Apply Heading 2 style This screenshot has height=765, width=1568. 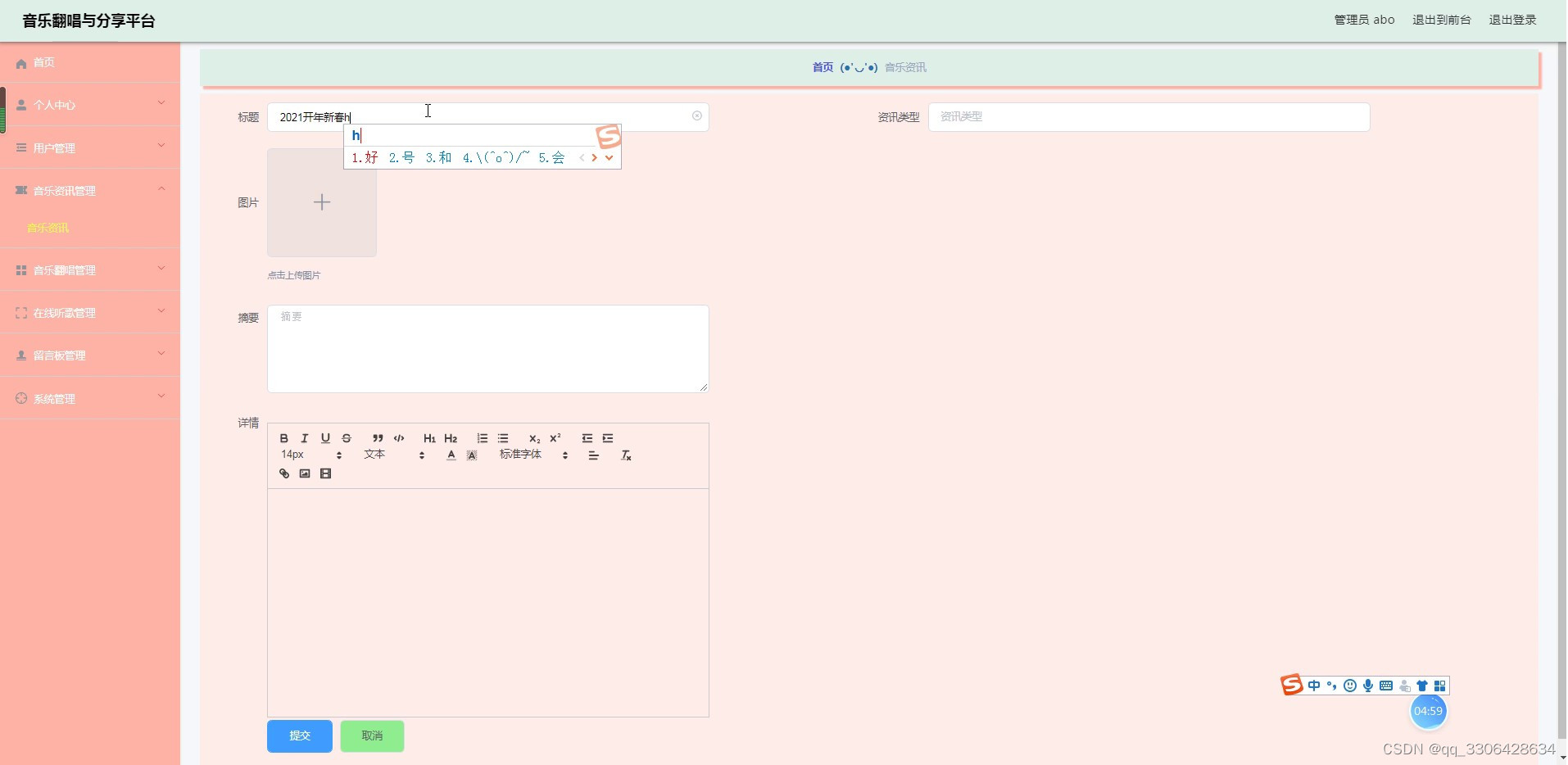[x=451, y=438]
